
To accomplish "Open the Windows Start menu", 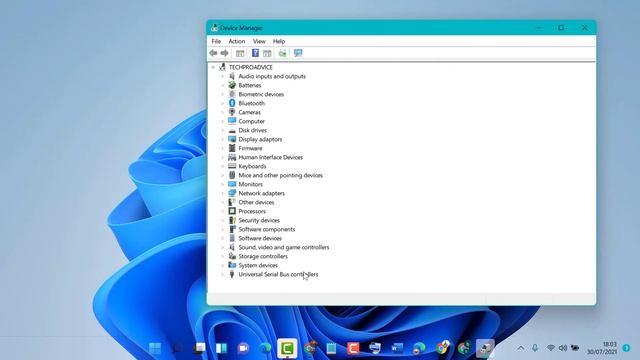I will [155, 348].
